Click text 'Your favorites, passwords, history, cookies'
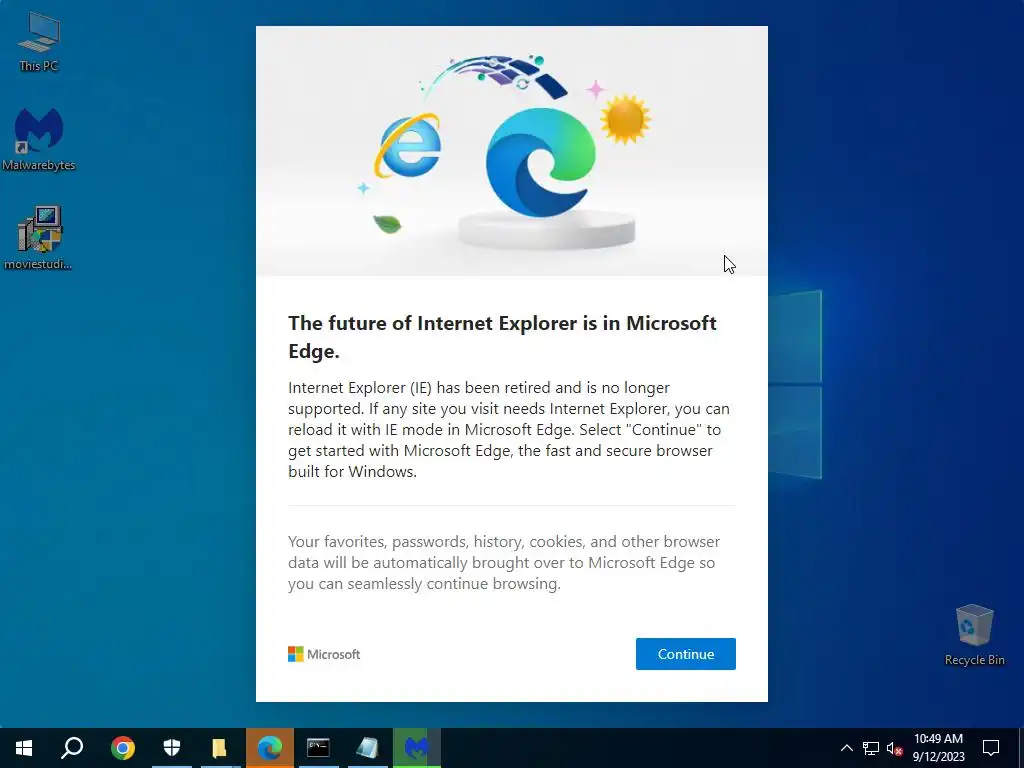This screenshot has width=1024, height=768. pyautogui.click(x=504, y=562)
